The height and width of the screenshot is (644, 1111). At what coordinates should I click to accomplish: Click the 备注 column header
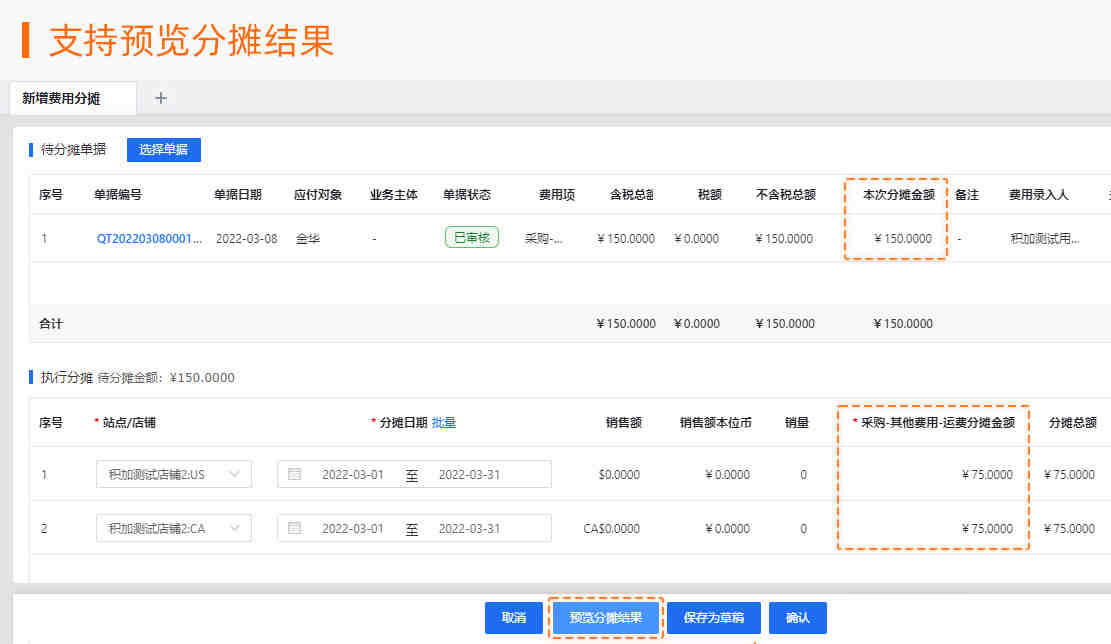[x=966, y=195]
